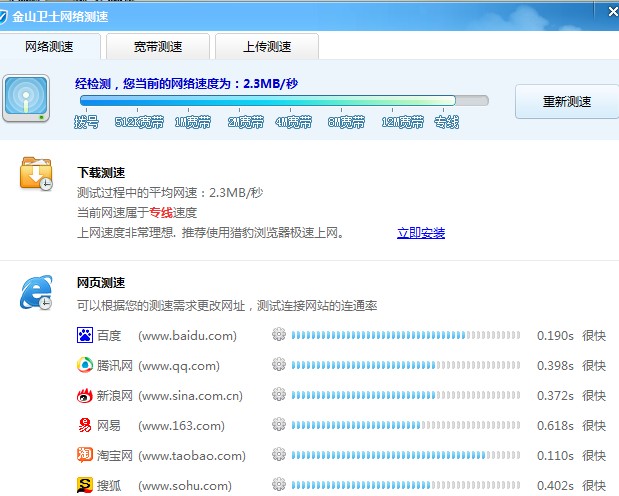Click the red 专线 text in download results

pos(161,213)
